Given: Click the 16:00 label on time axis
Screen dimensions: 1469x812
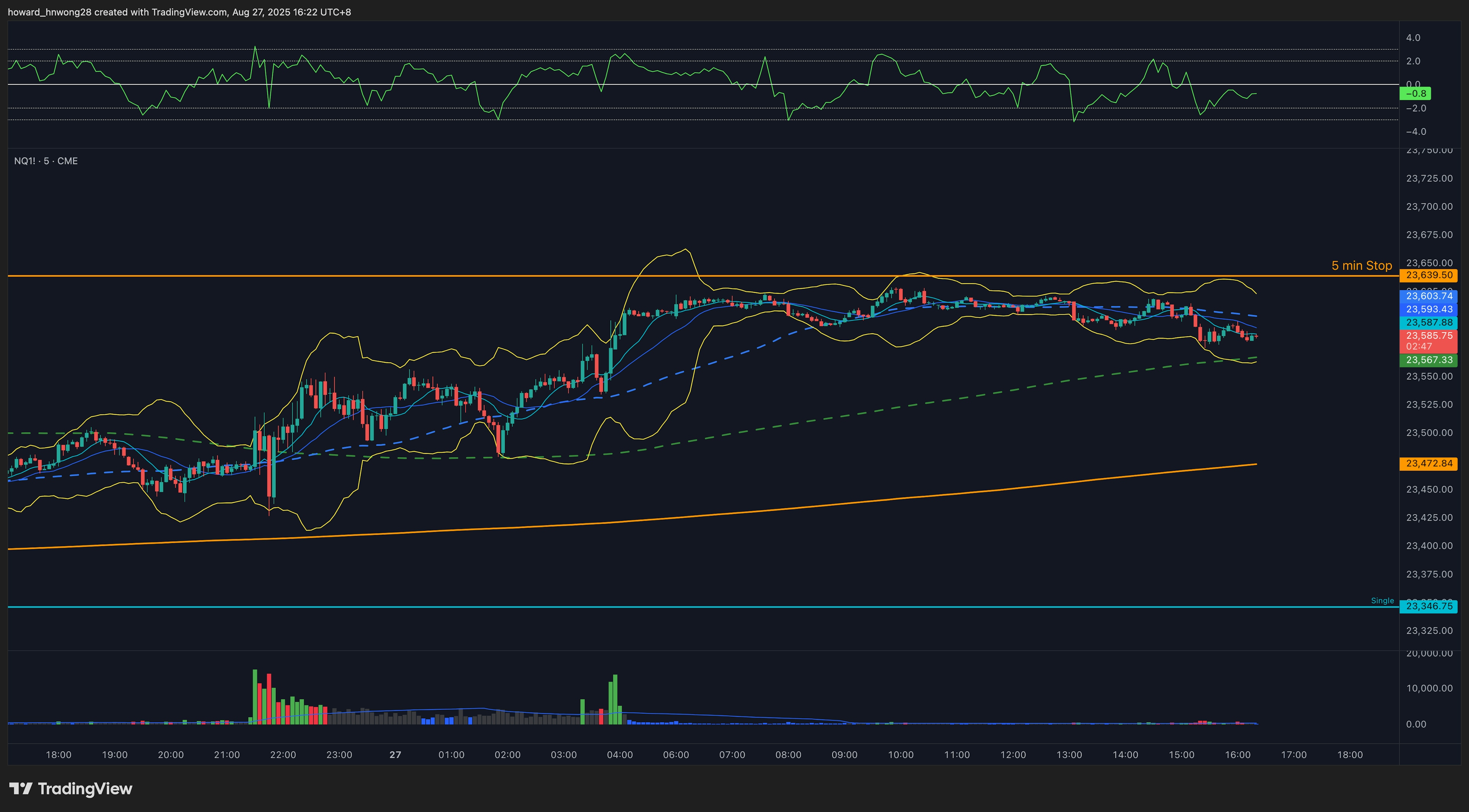Looking at the screenshot, I should point(1238,755).
